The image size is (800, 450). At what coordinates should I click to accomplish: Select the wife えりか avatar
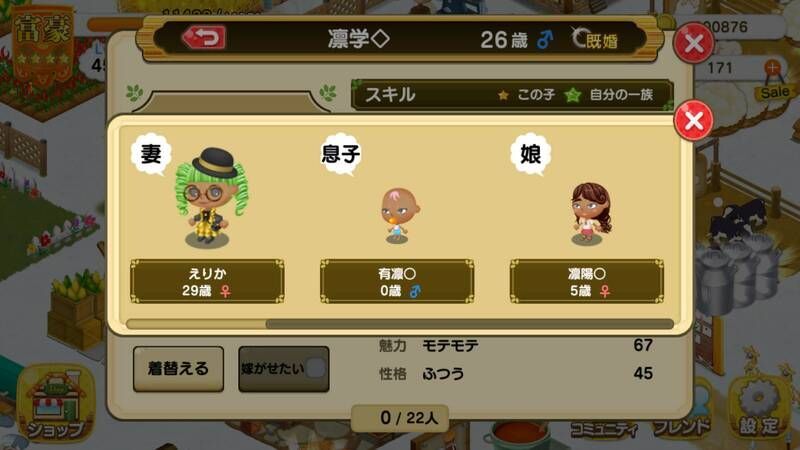[x=212, y=198]
